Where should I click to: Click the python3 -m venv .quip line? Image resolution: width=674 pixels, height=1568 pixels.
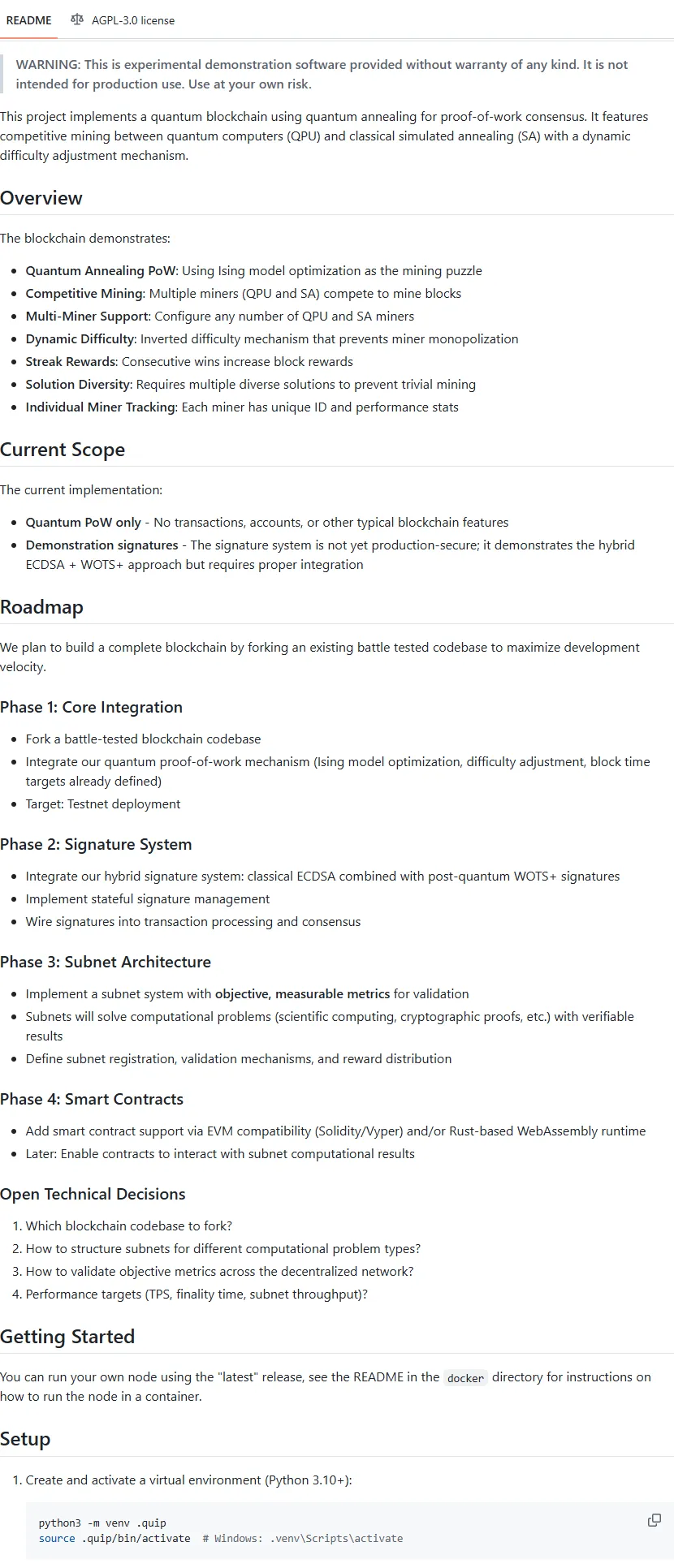pyautogui.click(x=102, y=1523)
